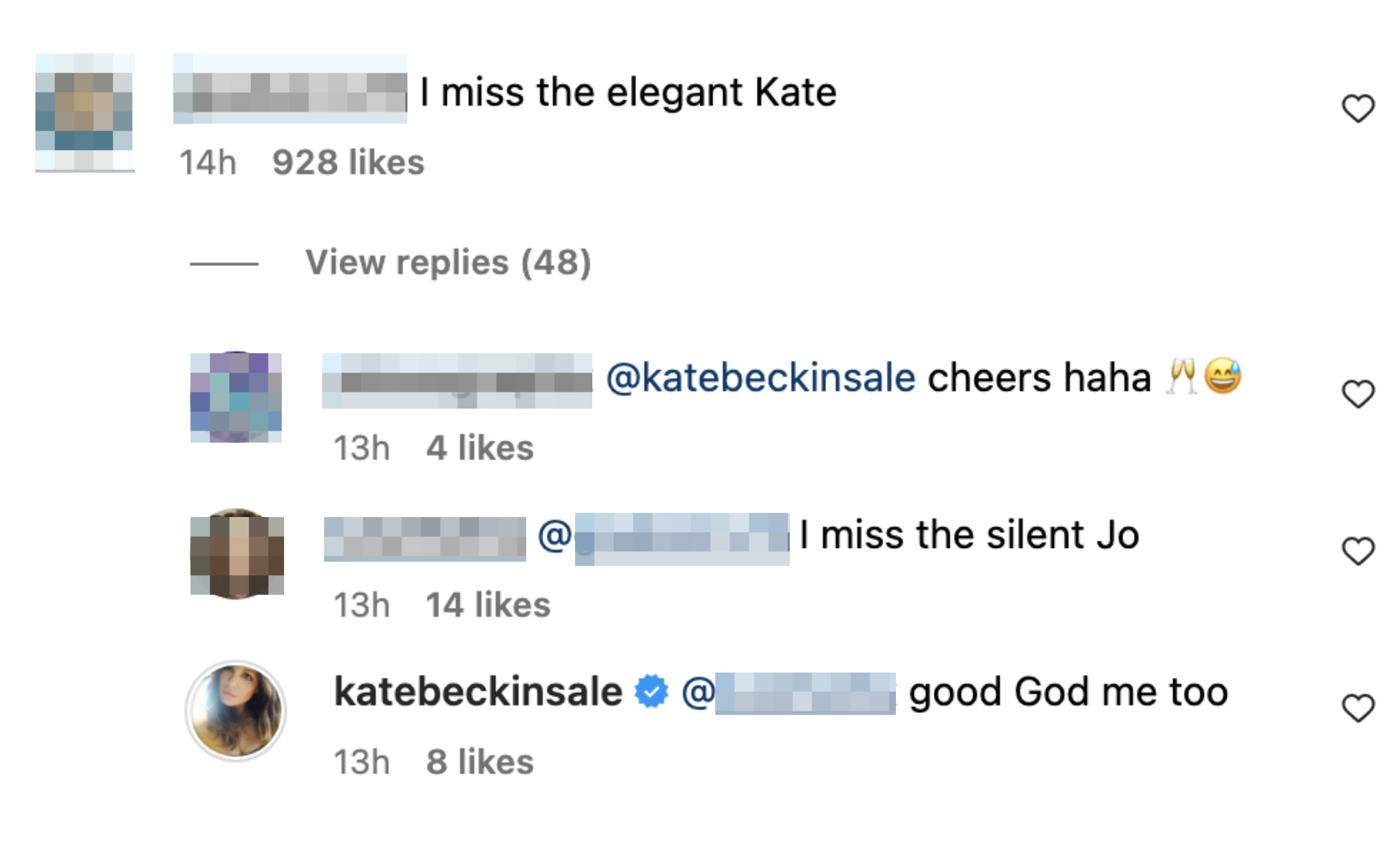
Task: Like the "cheers haha" reply
Action: [1358, 394]
